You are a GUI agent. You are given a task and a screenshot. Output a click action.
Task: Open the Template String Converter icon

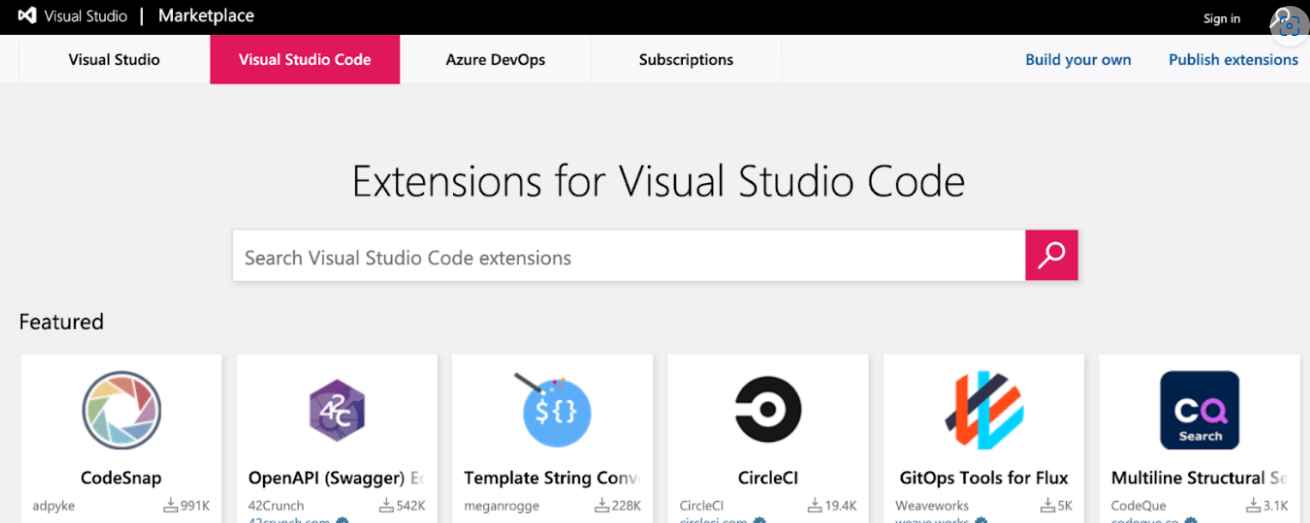coord(554,410)
